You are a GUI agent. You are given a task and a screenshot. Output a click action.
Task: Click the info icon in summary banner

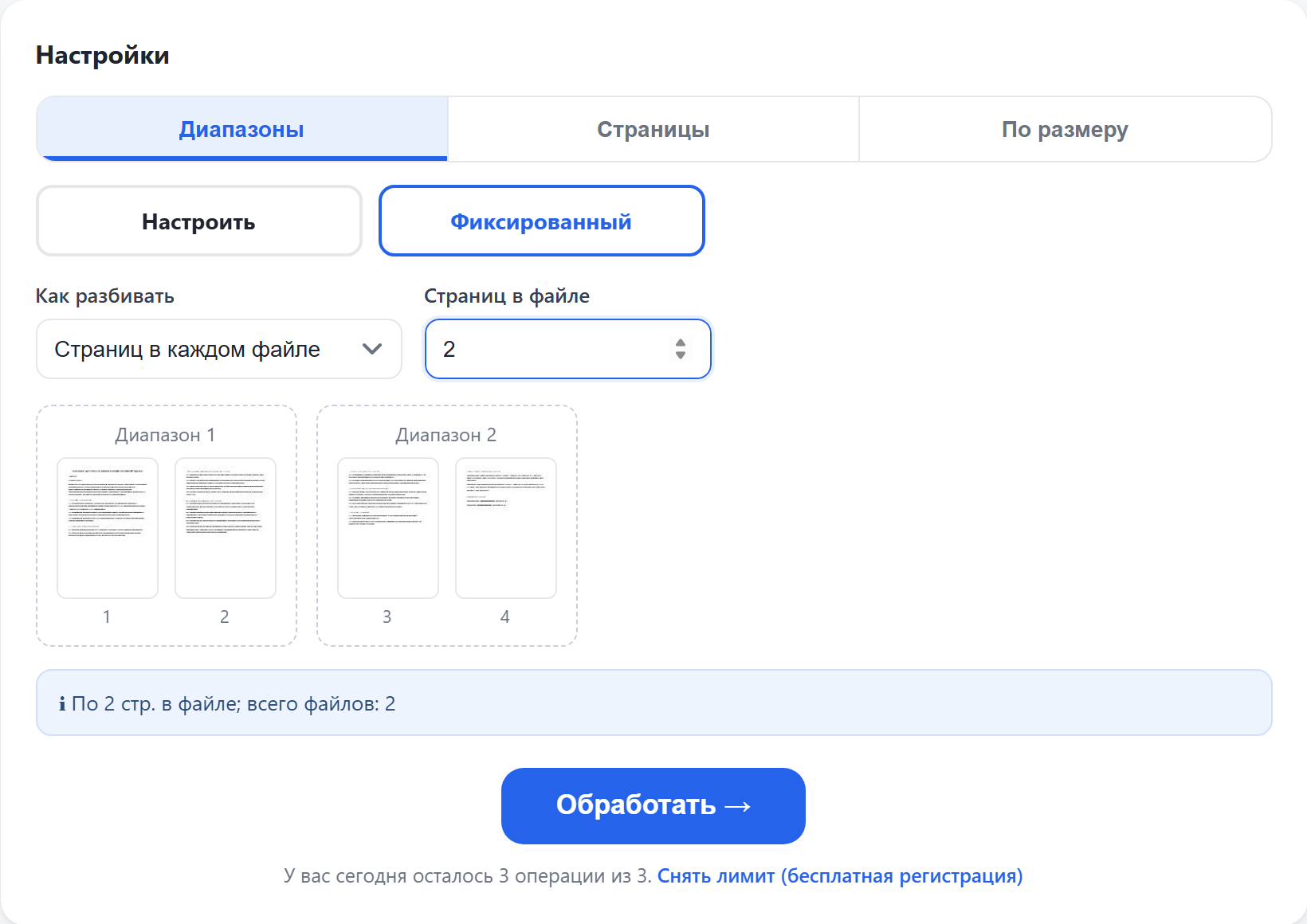[62, 704]
